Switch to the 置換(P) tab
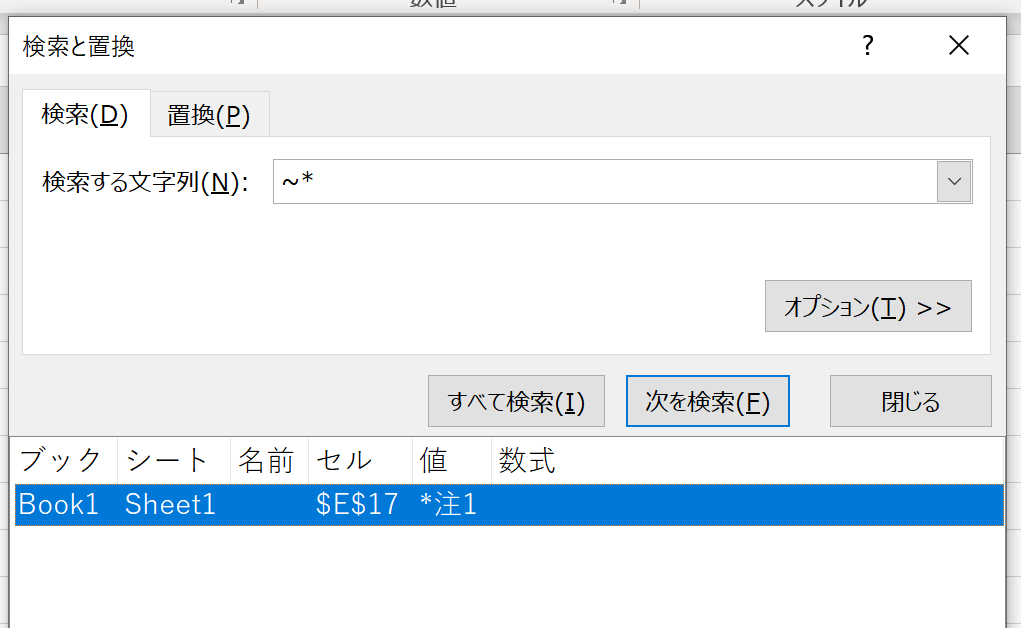 (209, 115)
